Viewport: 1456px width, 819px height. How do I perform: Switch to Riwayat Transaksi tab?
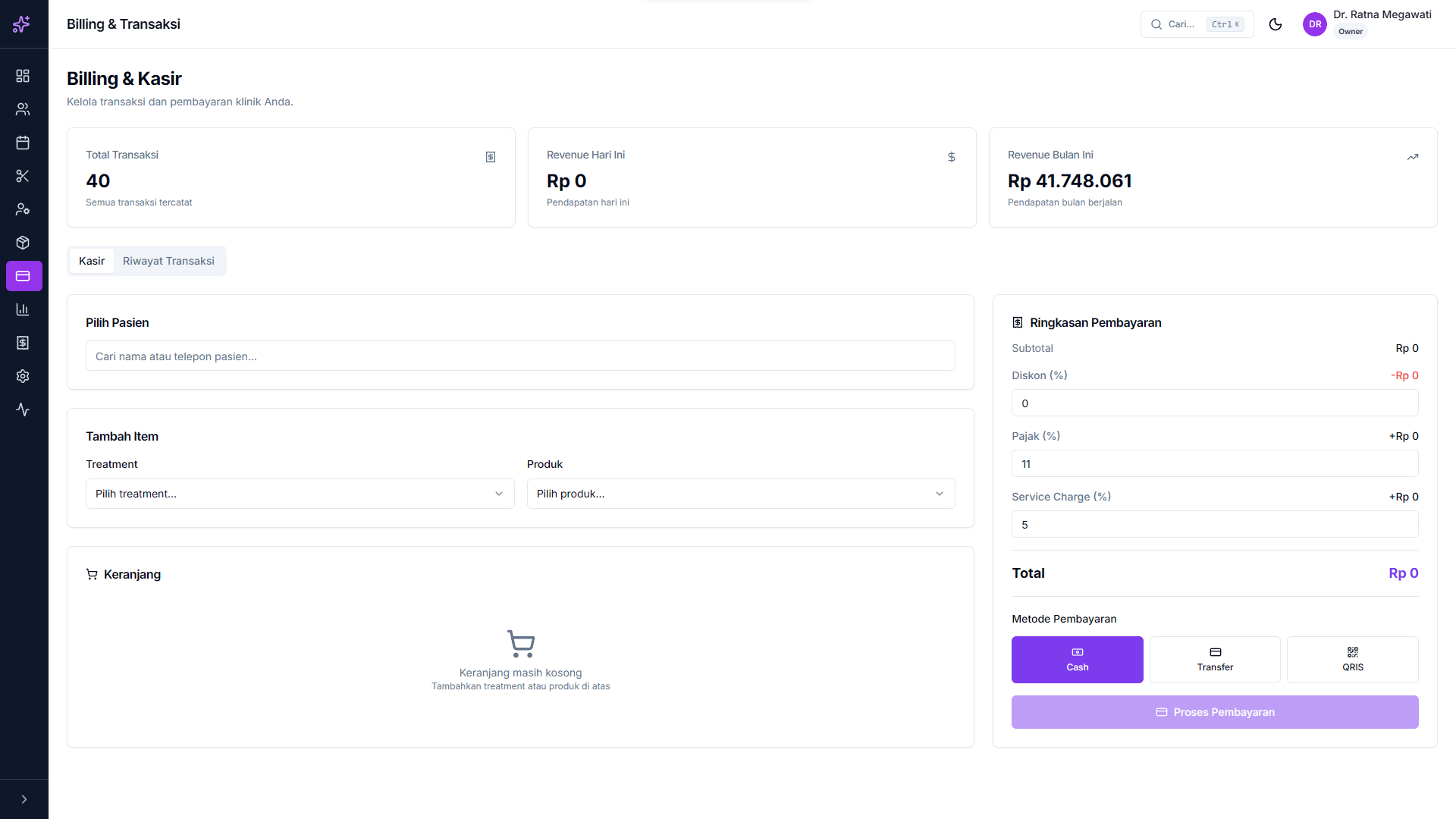coord(168,261)
